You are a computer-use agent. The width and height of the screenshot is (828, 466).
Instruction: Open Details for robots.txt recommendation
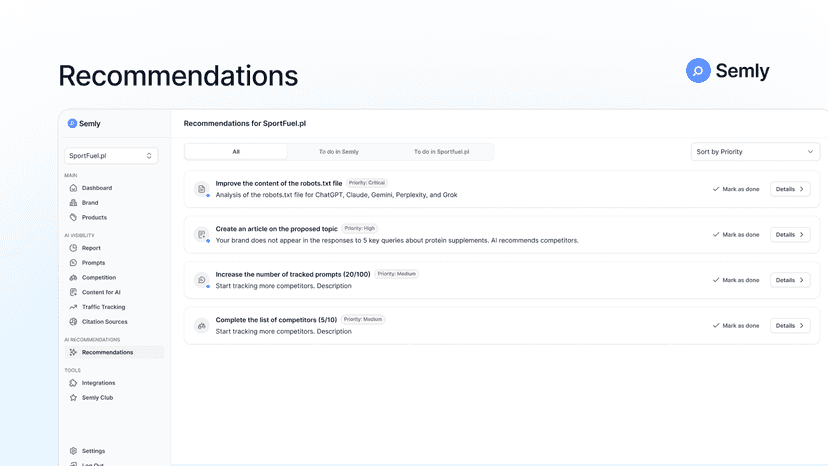coord(790,190)
